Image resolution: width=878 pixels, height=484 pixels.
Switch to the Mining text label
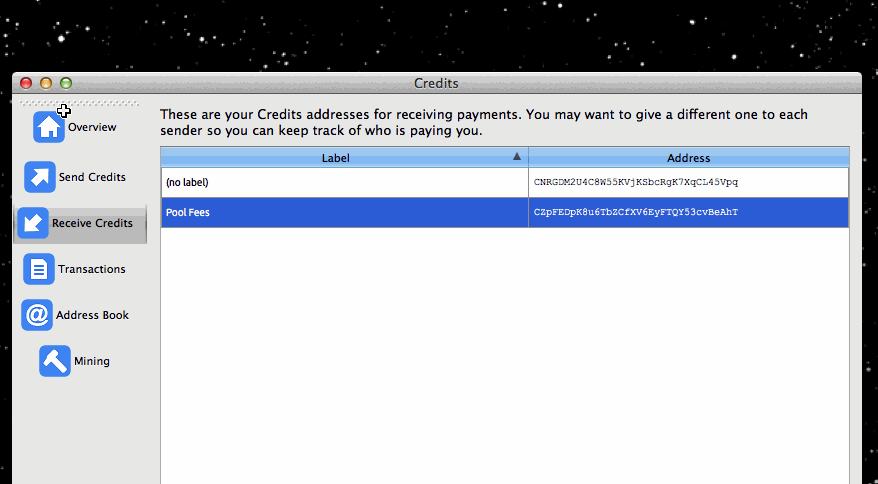[91, 361]
